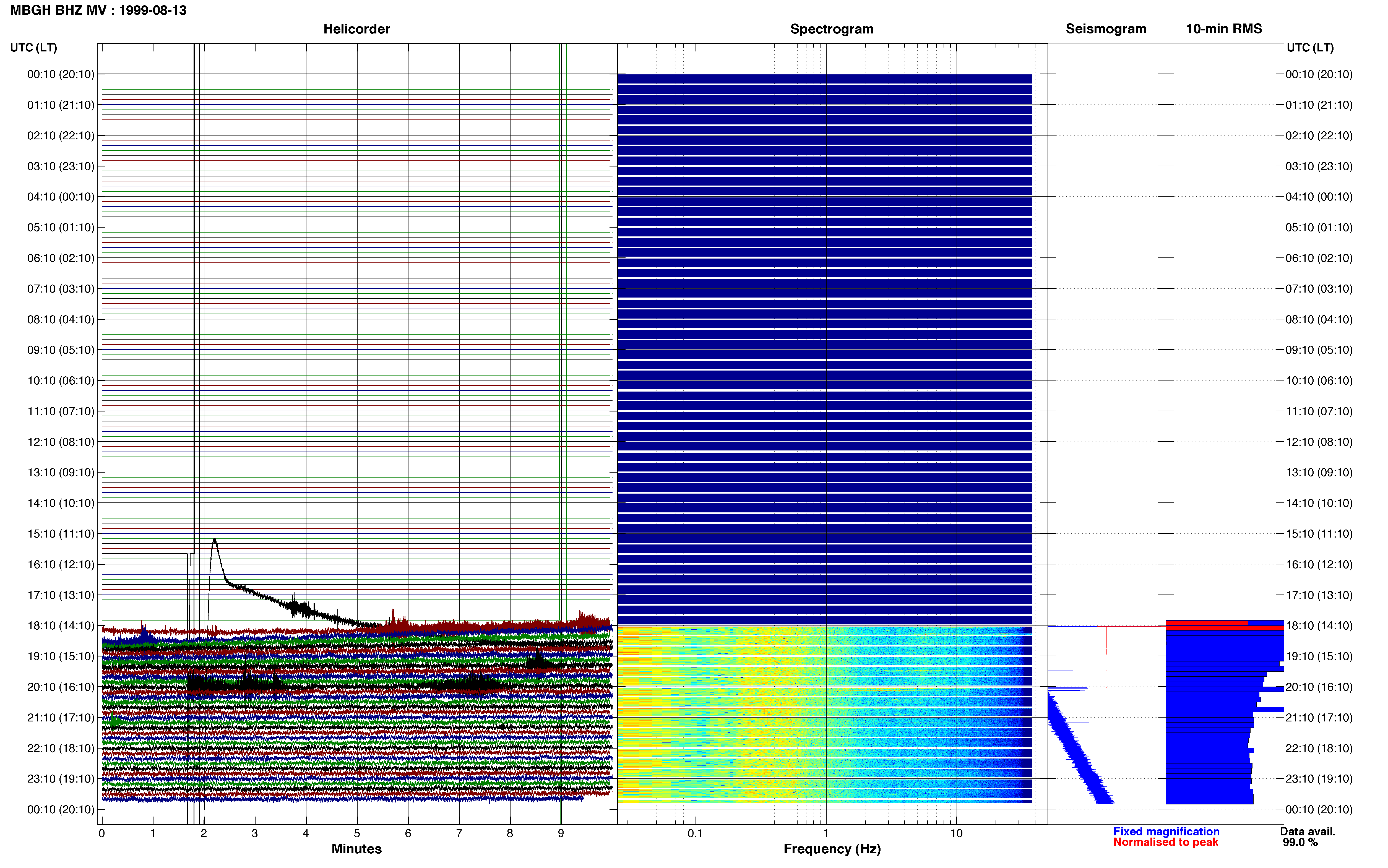Click right time label '09:10 (05:10)'
The height and width of the screenshot is (868, 1388).
[x=1319, y=350]
